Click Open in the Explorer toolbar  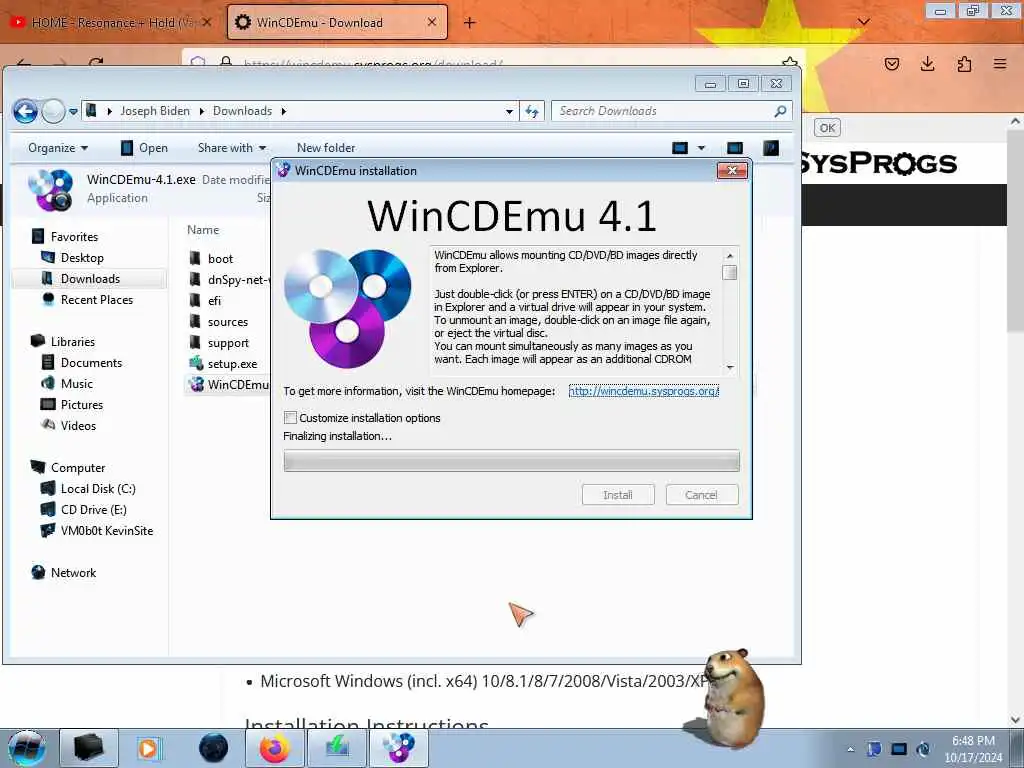tap(145, 148)
